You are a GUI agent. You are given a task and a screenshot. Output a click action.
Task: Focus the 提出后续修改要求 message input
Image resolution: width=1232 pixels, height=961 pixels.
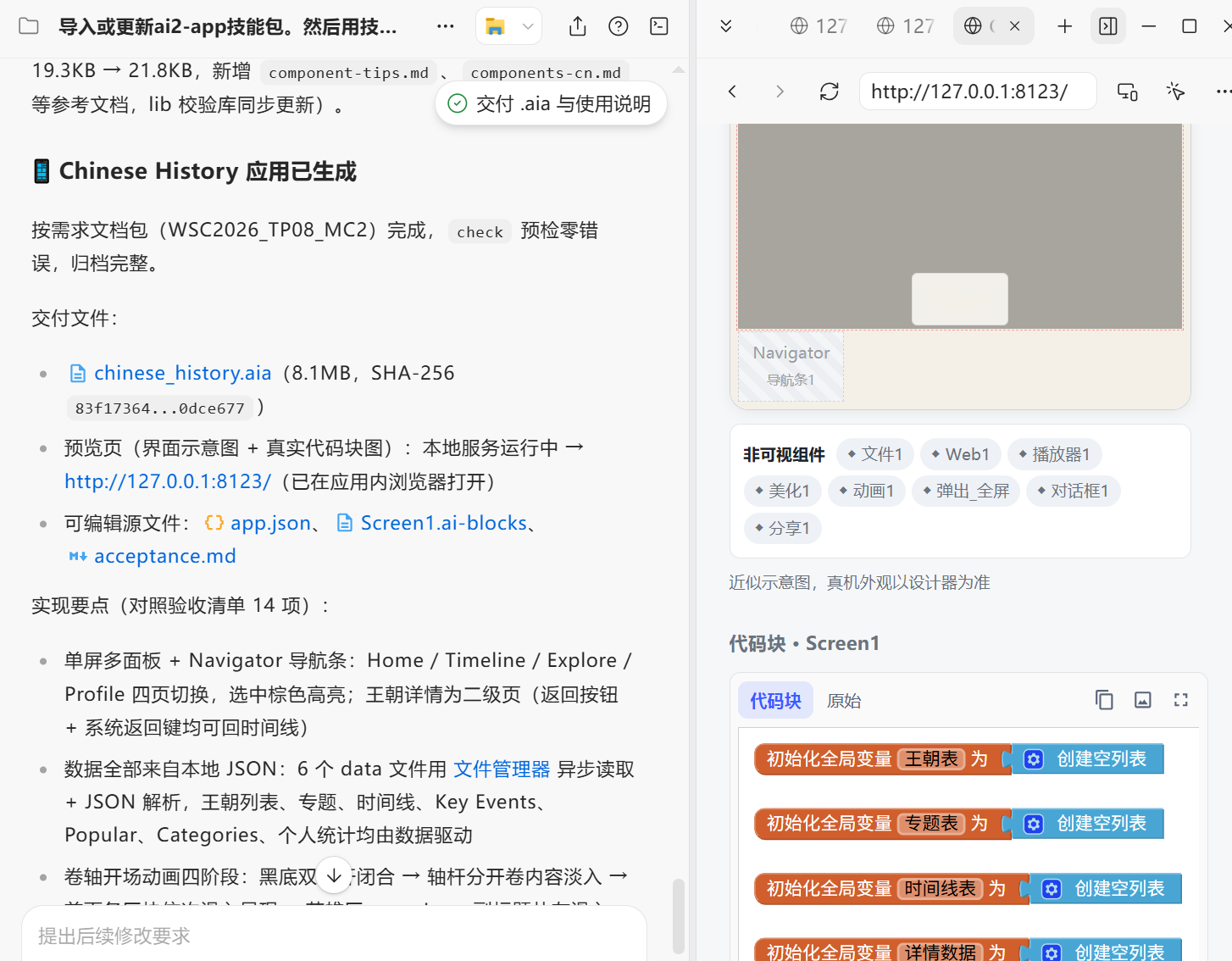point(334,936)
